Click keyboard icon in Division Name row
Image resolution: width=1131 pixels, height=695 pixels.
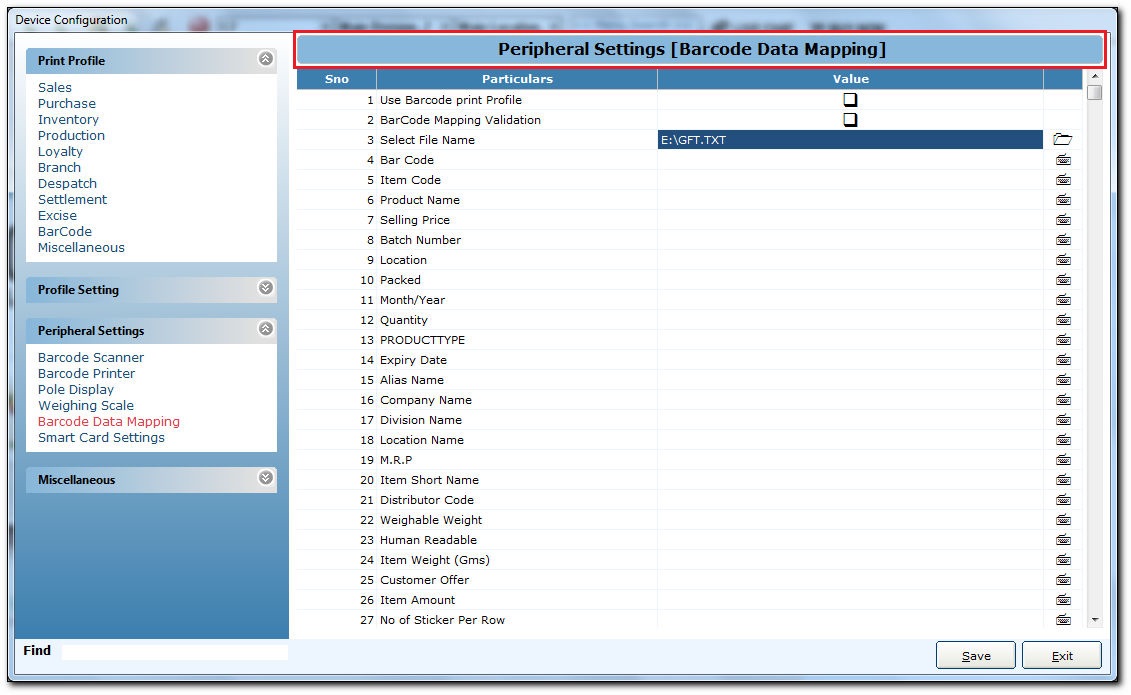coord(1063,420)
